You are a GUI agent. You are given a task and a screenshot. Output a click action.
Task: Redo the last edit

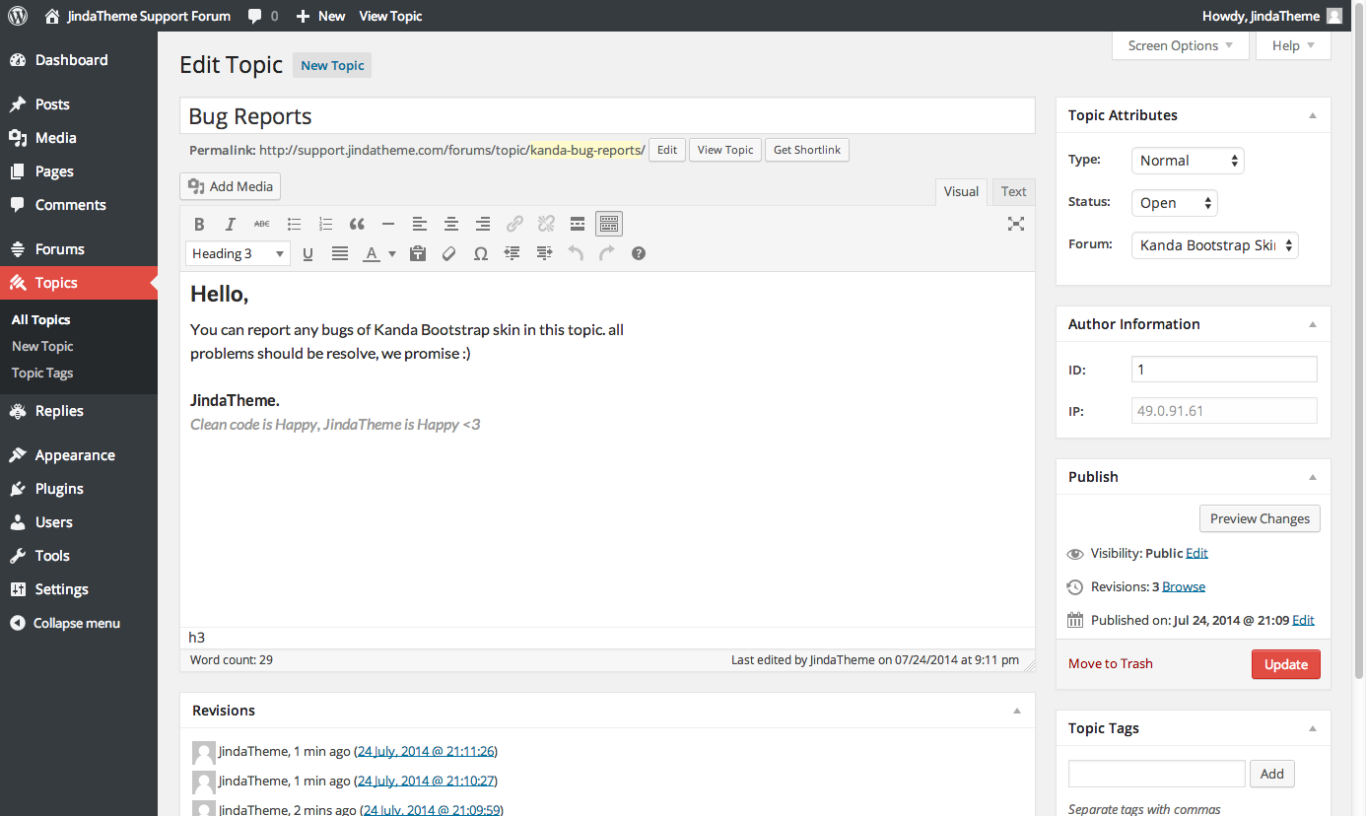pos(607,254)
